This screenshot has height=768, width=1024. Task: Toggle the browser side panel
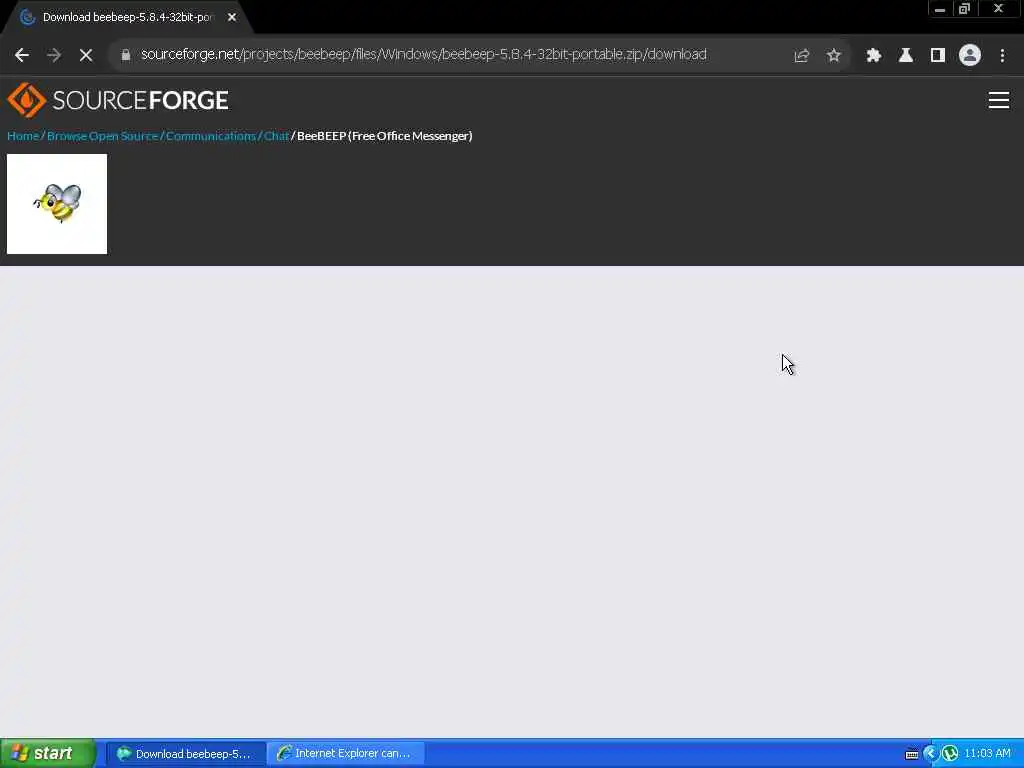tap(937, 55)
